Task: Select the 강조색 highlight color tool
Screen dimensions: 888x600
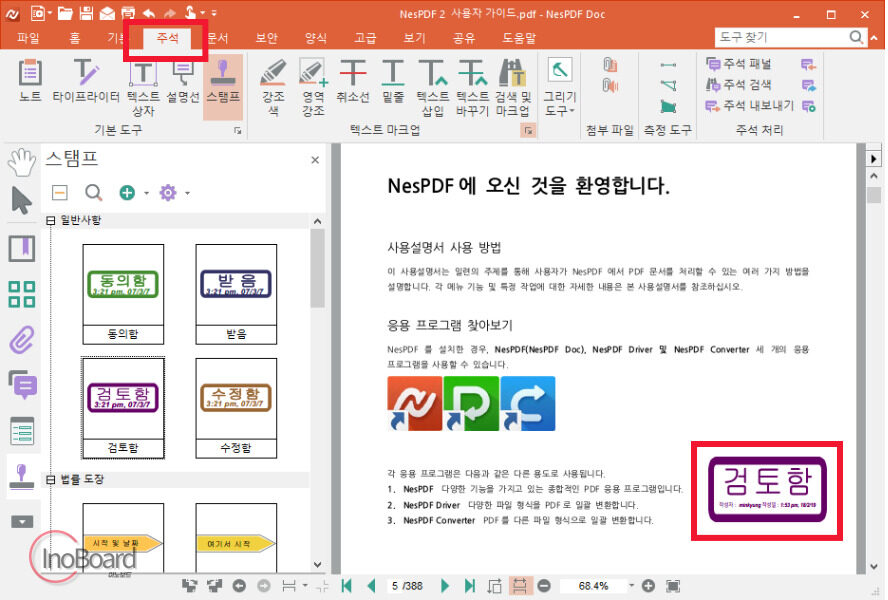Action: 273,88
